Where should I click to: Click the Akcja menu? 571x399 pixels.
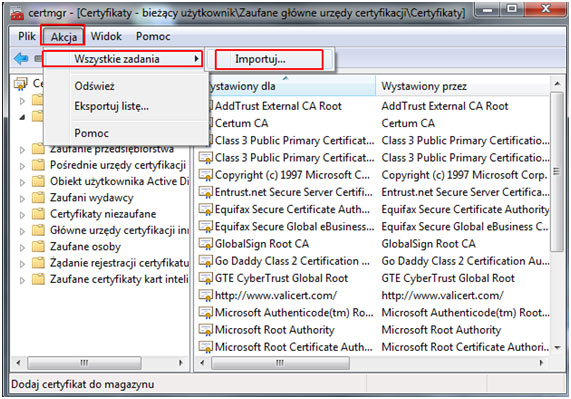63,36
